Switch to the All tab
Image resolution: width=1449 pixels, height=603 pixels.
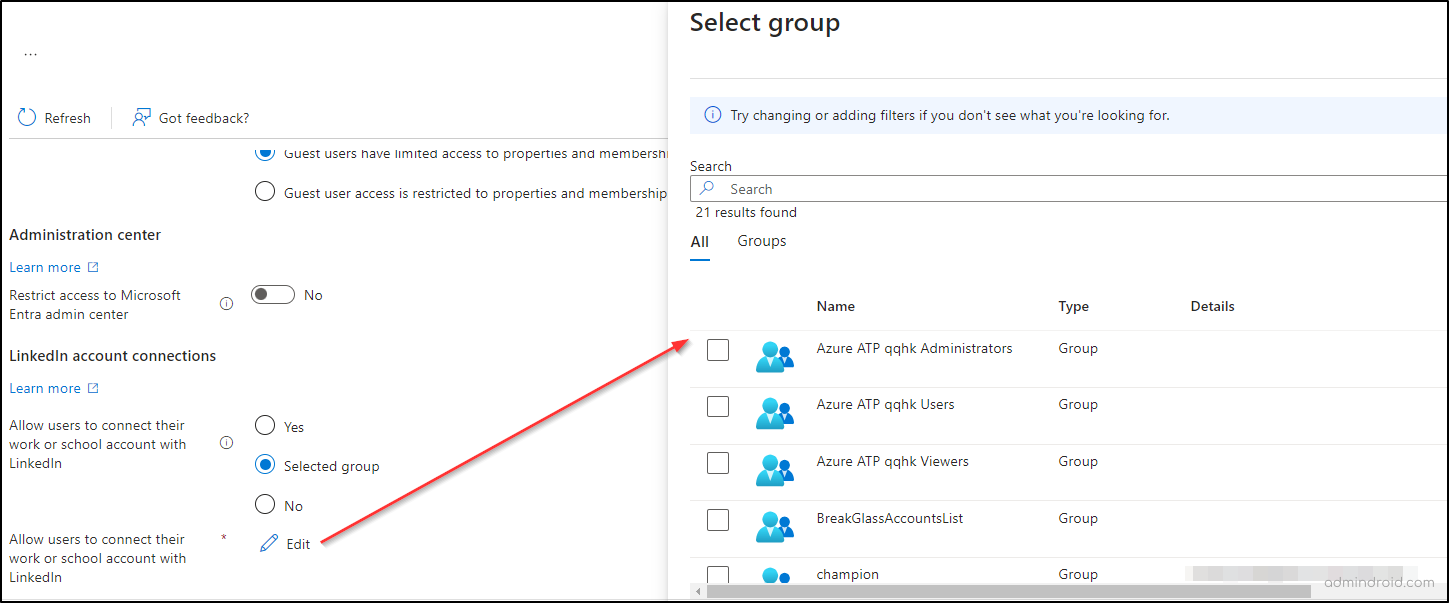point(699,240)
